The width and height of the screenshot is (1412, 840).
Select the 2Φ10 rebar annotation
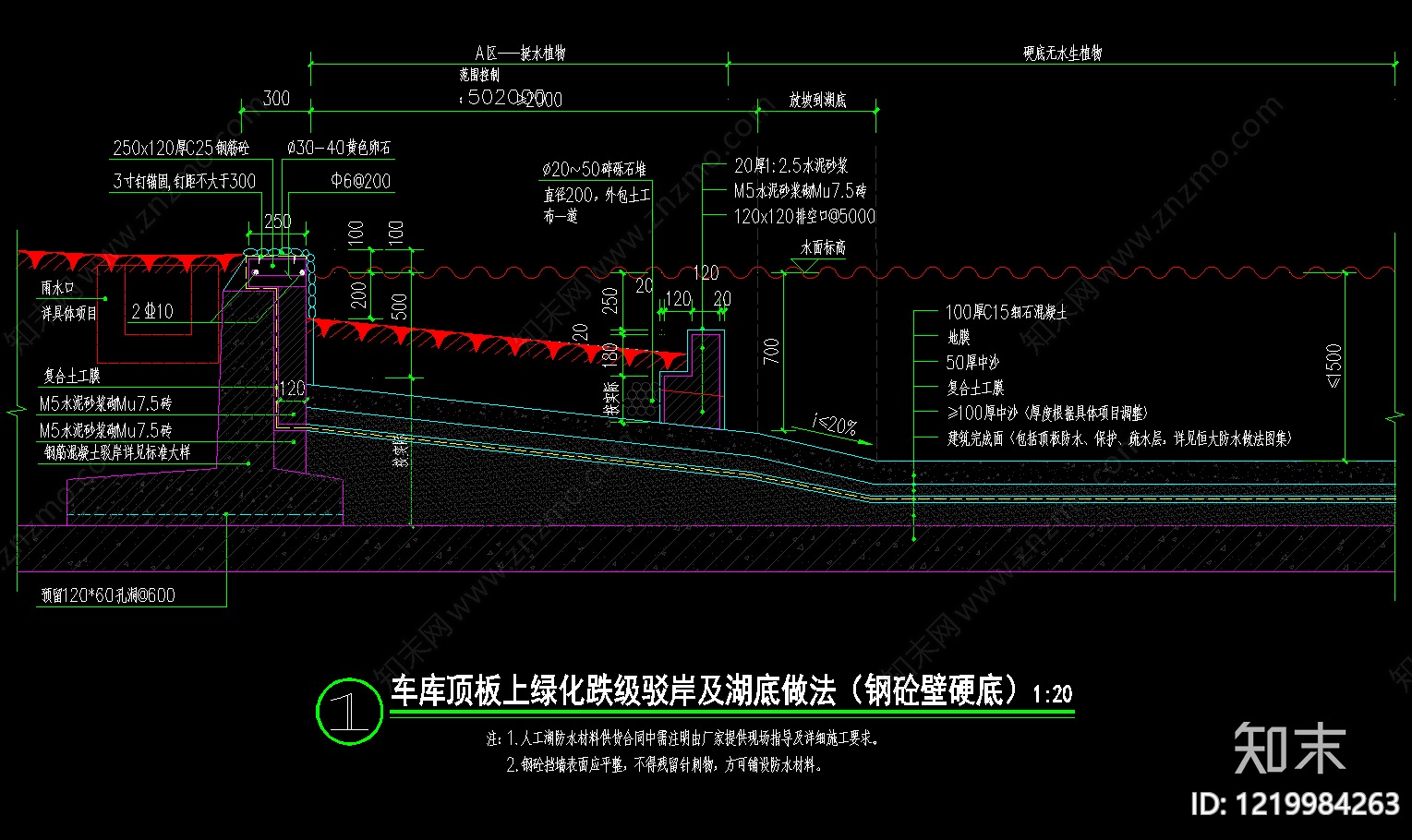point(152,312)
